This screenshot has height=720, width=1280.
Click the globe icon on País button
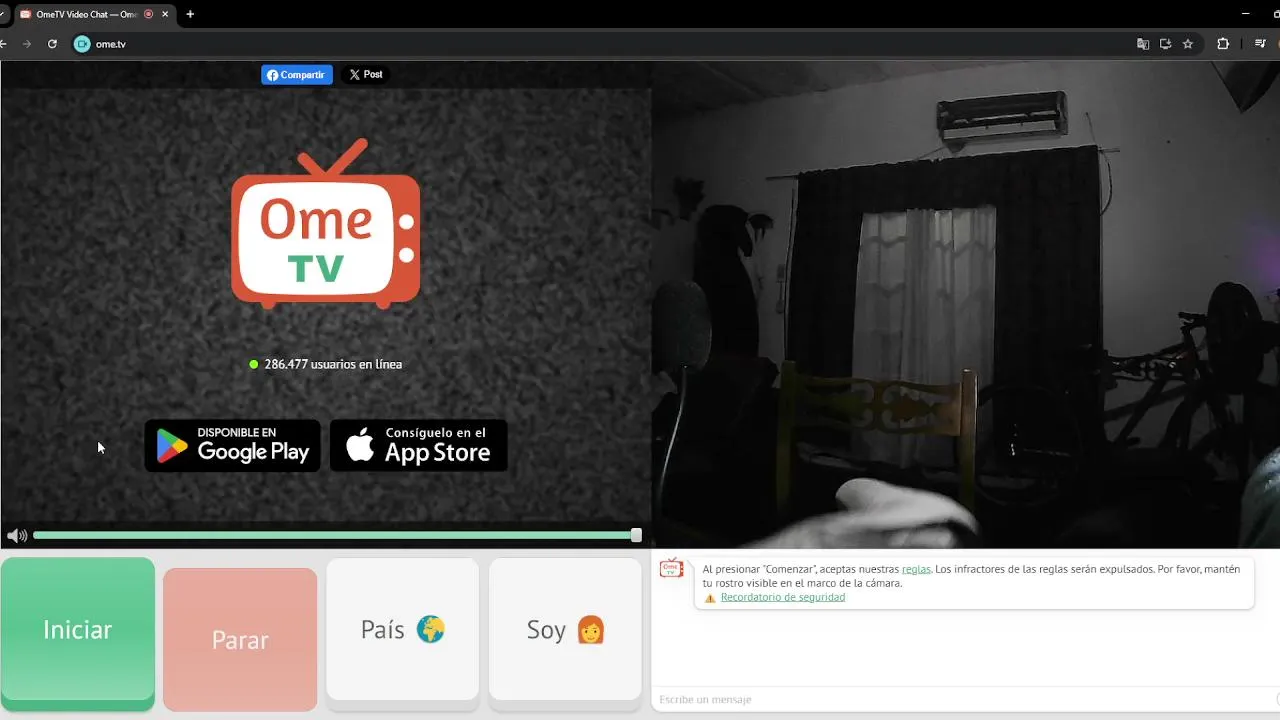coord(430,630)
